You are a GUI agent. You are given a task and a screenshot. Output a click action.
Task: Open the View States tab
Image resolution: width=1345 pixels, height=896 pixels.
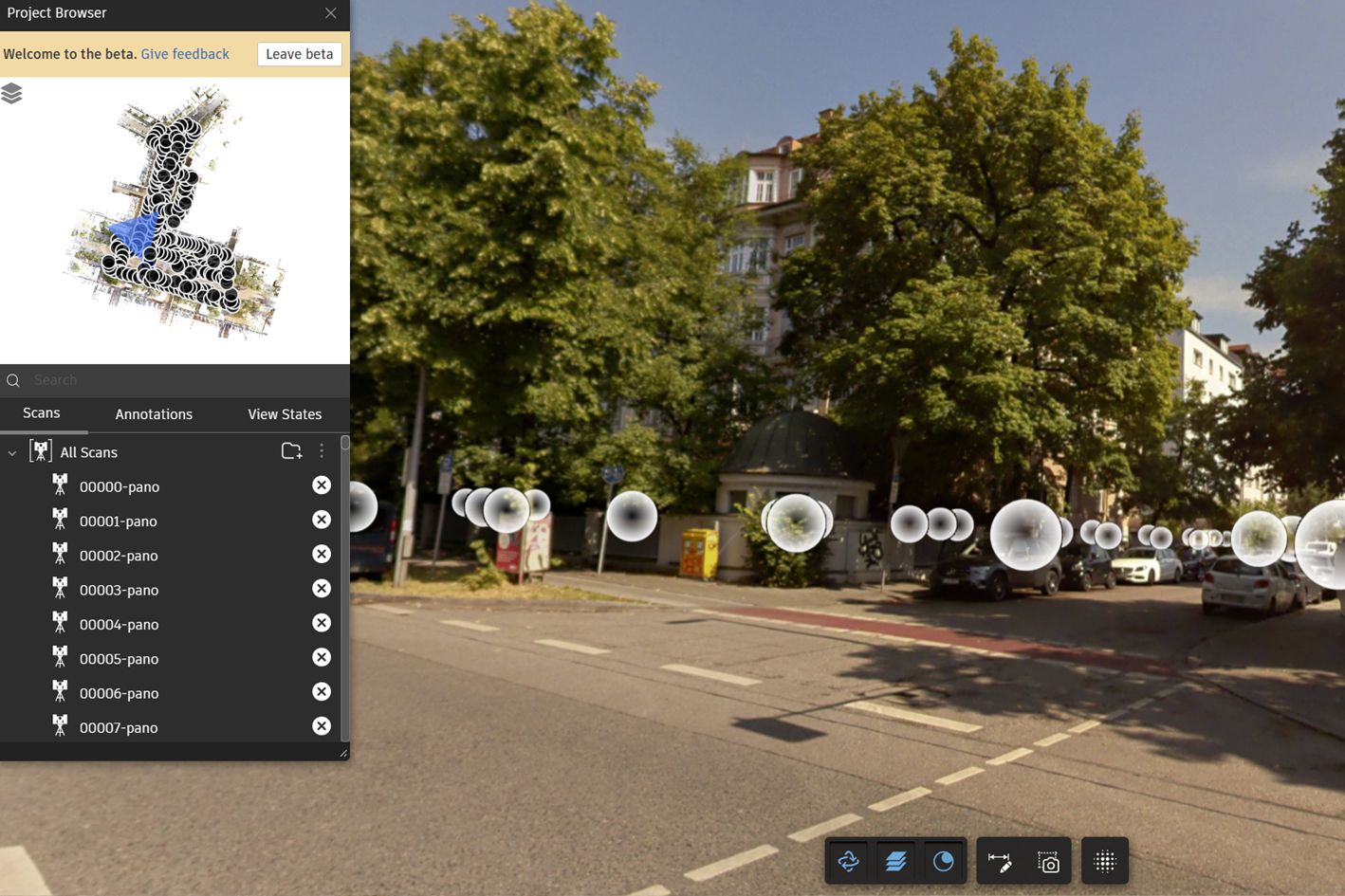pos(285,414)
